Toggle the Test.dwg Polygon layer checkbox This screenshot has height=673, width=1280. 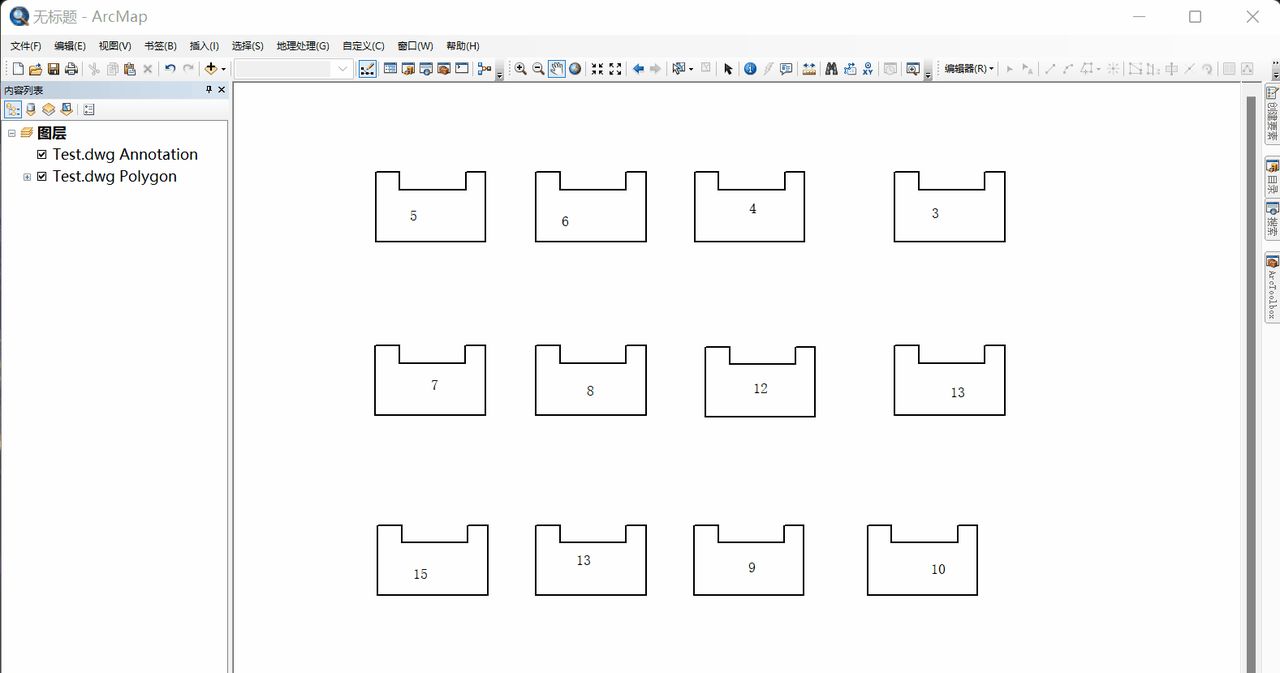42,176
